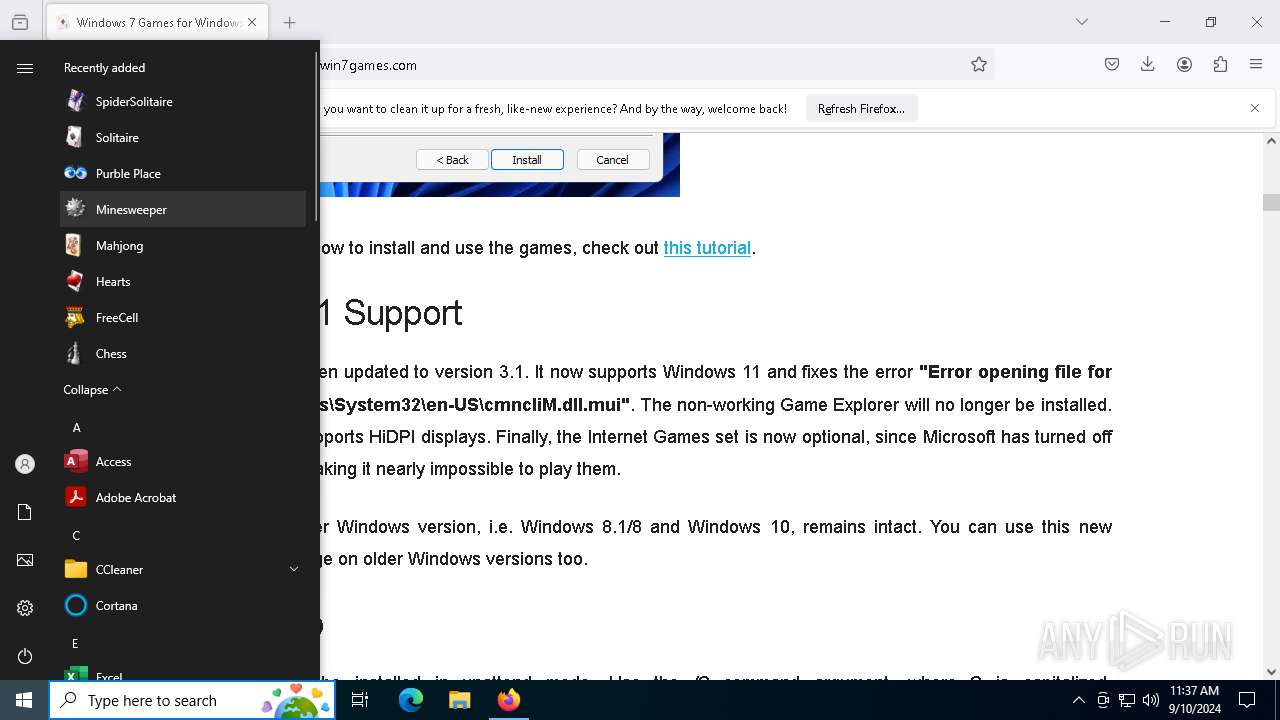Viewport: 1280px width, 720px height.
Task: Launch Minesweeper from Start menu
Action: click(x=183, y=209)
